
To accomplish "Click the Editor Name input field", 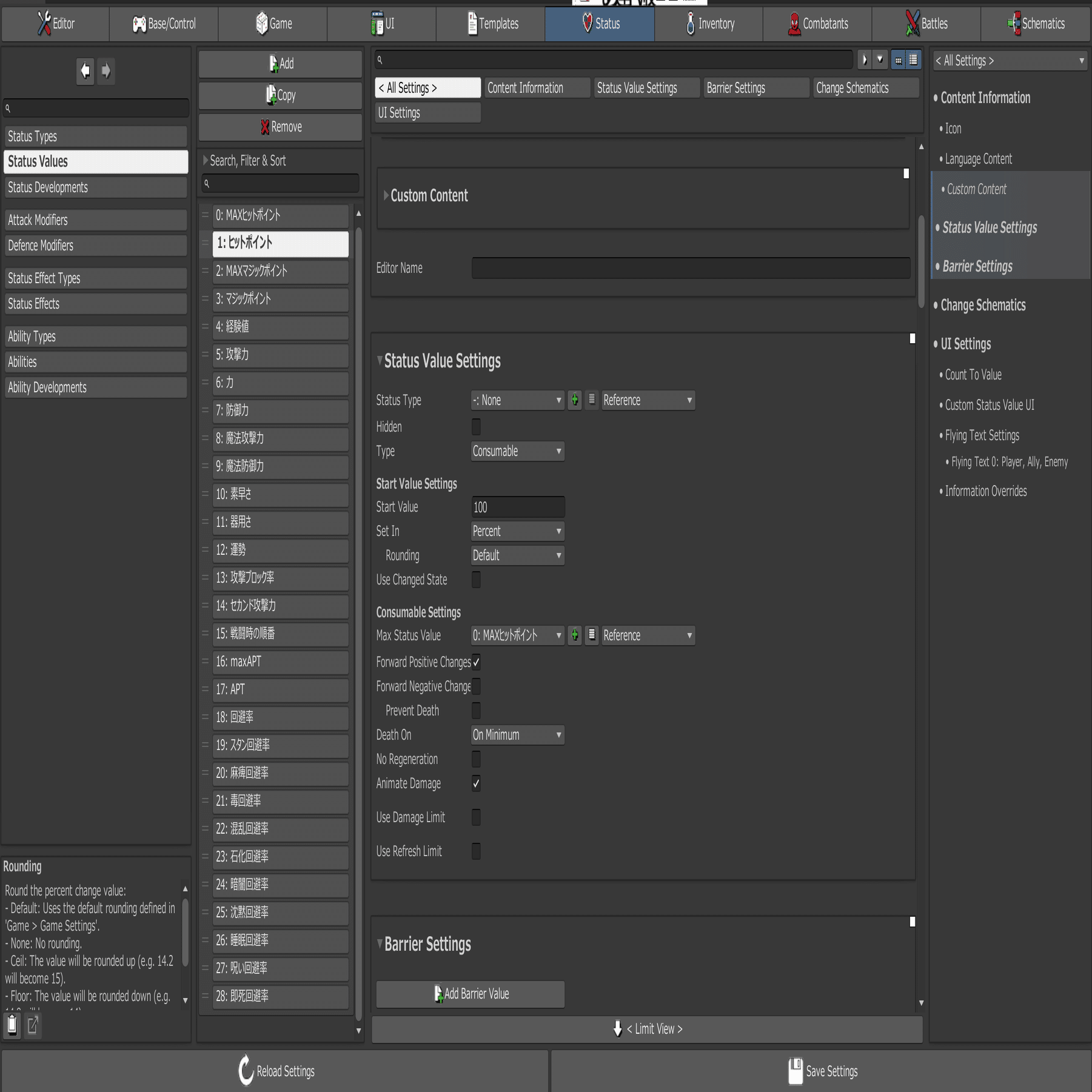I will [x=691, y=268].
